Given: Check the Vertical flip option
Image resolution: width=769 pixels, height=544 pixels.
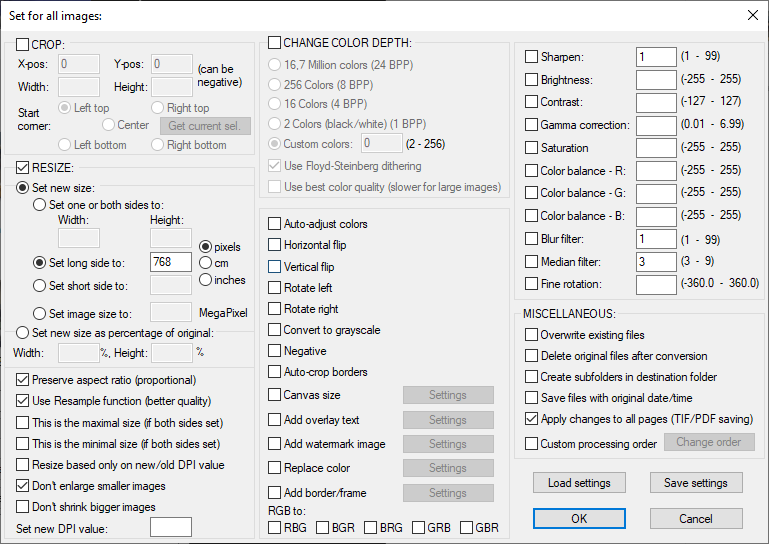Looking at the screenshot, I should [x=275, y=267].
